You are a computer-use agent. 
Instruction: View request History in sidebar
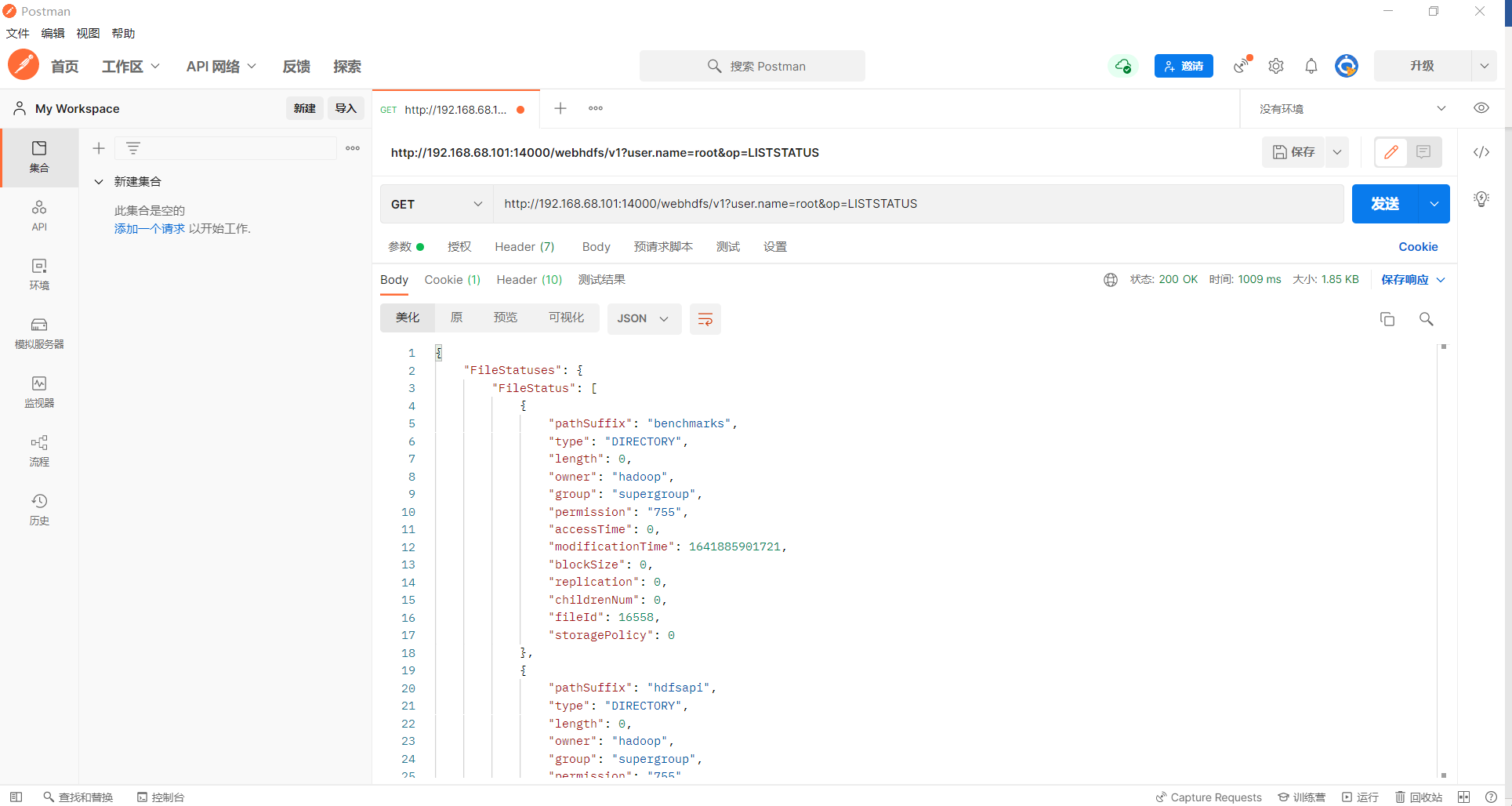39,508
